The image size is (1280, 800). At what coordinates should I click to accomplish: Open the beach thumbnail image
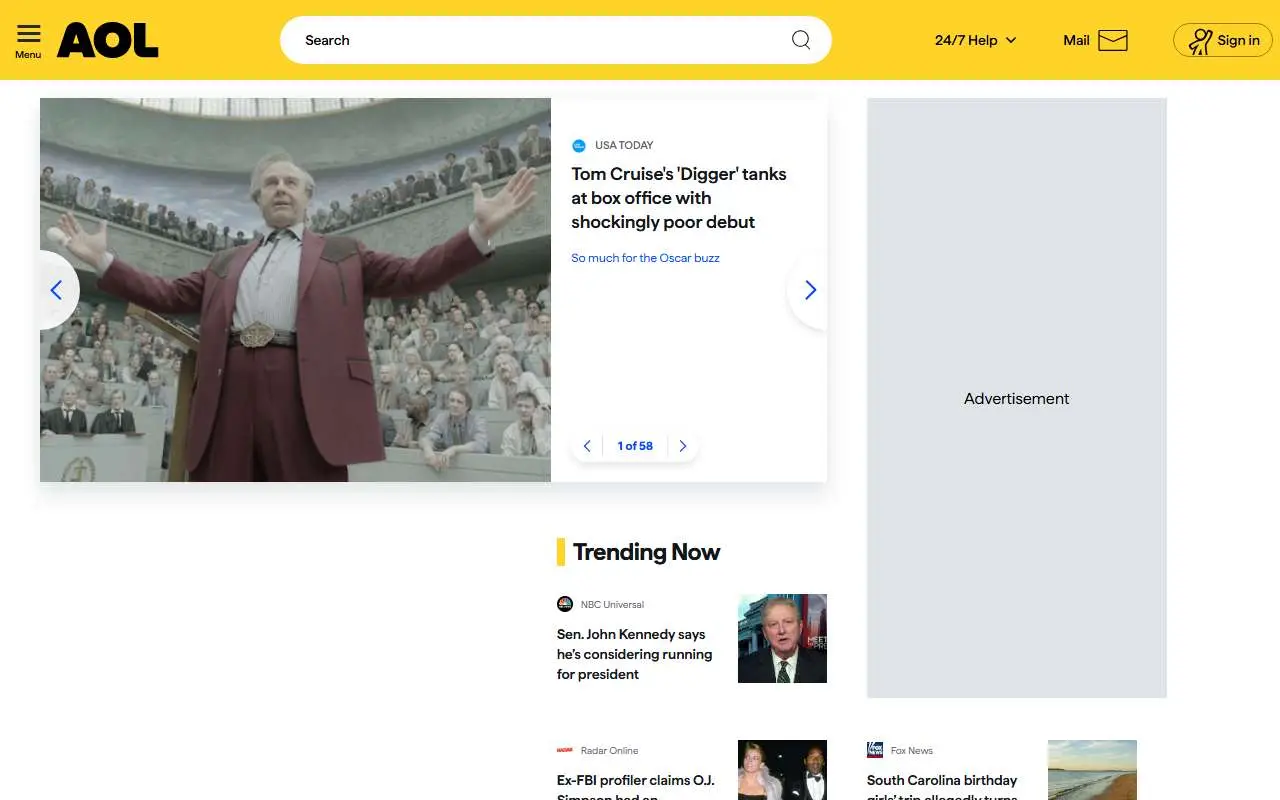point(1092,770)
